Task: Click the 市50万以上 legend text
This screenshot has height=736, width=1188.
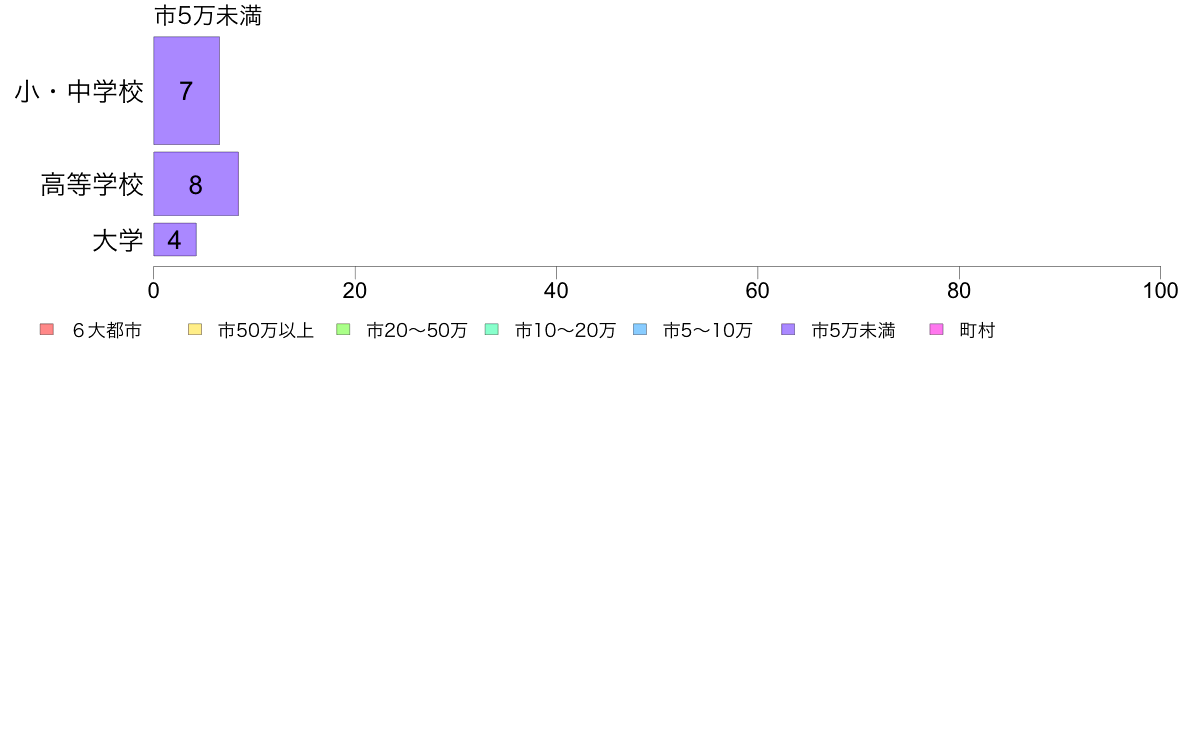Action: tap(265, 330)
